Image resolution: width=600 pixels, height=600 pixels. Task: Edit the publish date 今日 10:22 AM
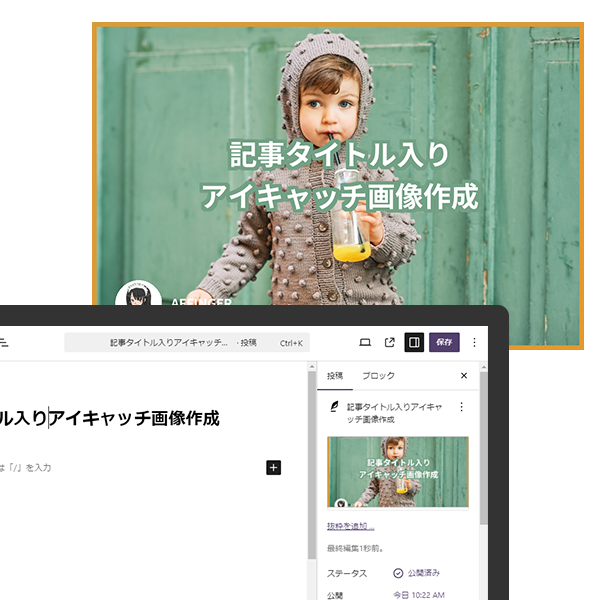coord(419,595)
